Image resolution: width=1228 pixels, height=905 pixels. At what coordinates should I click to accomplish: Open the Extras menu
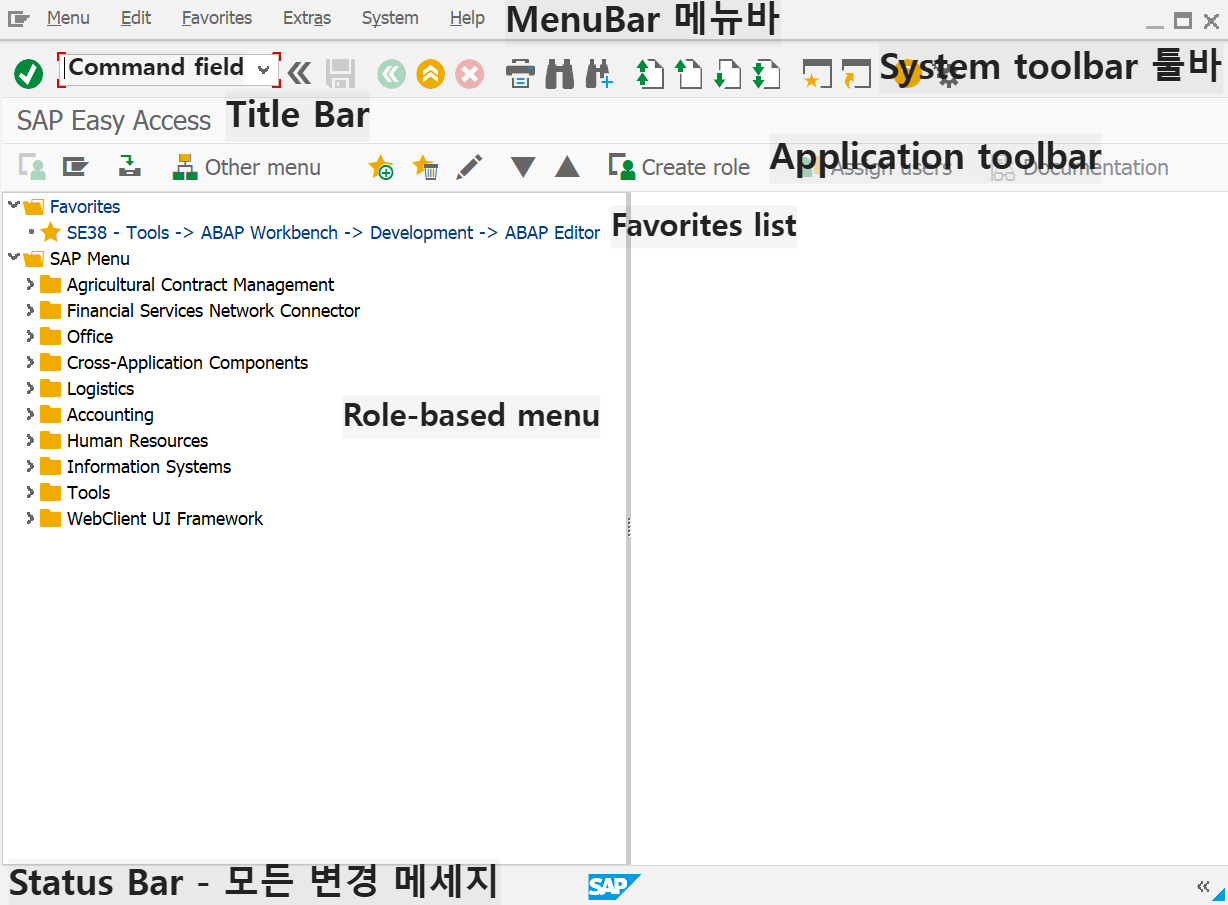coord(307,18)
